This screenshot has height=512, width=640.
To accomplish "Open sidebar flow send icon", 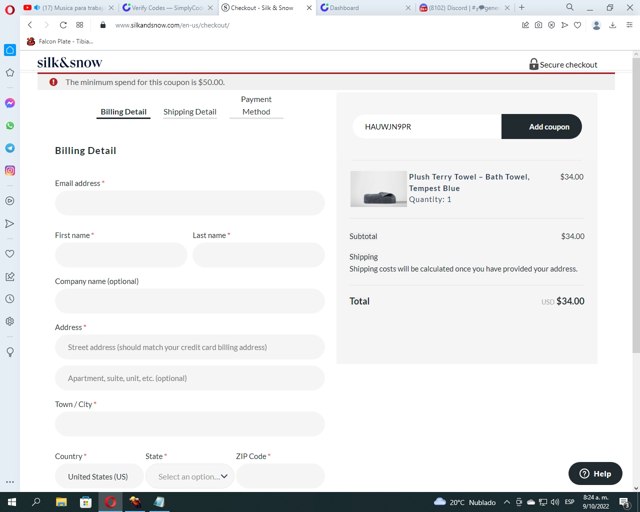I will 10,223.
